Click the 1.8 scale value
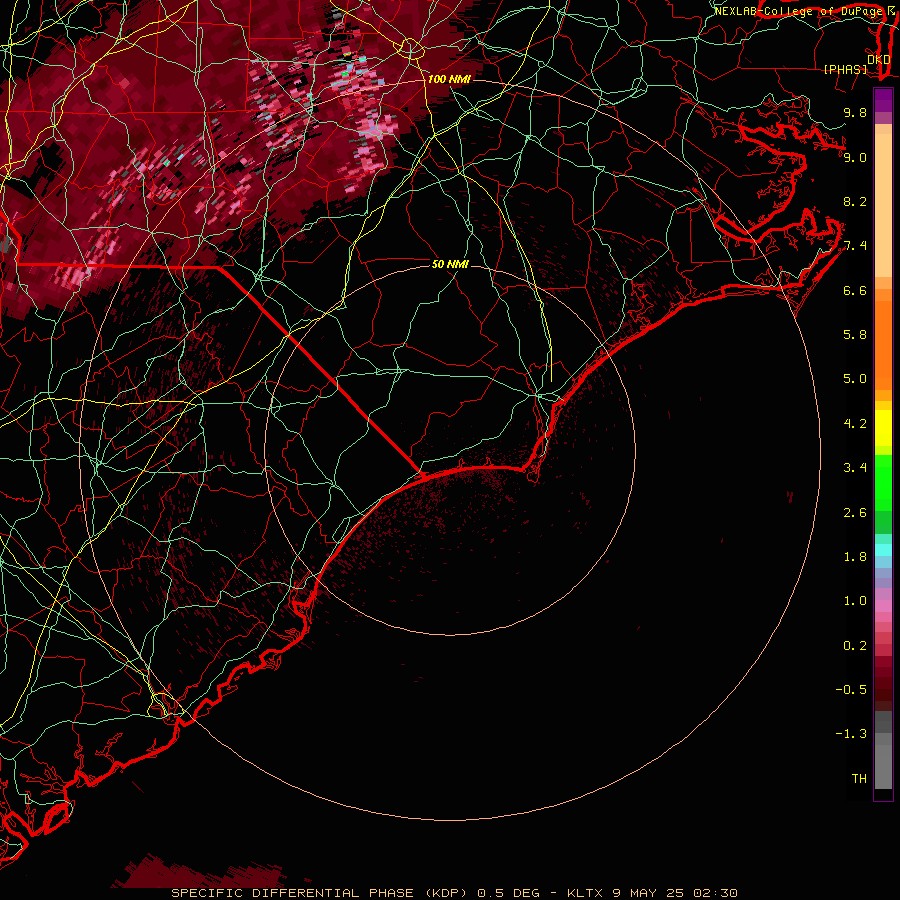 pyautogui.click(x=855, y=557)
